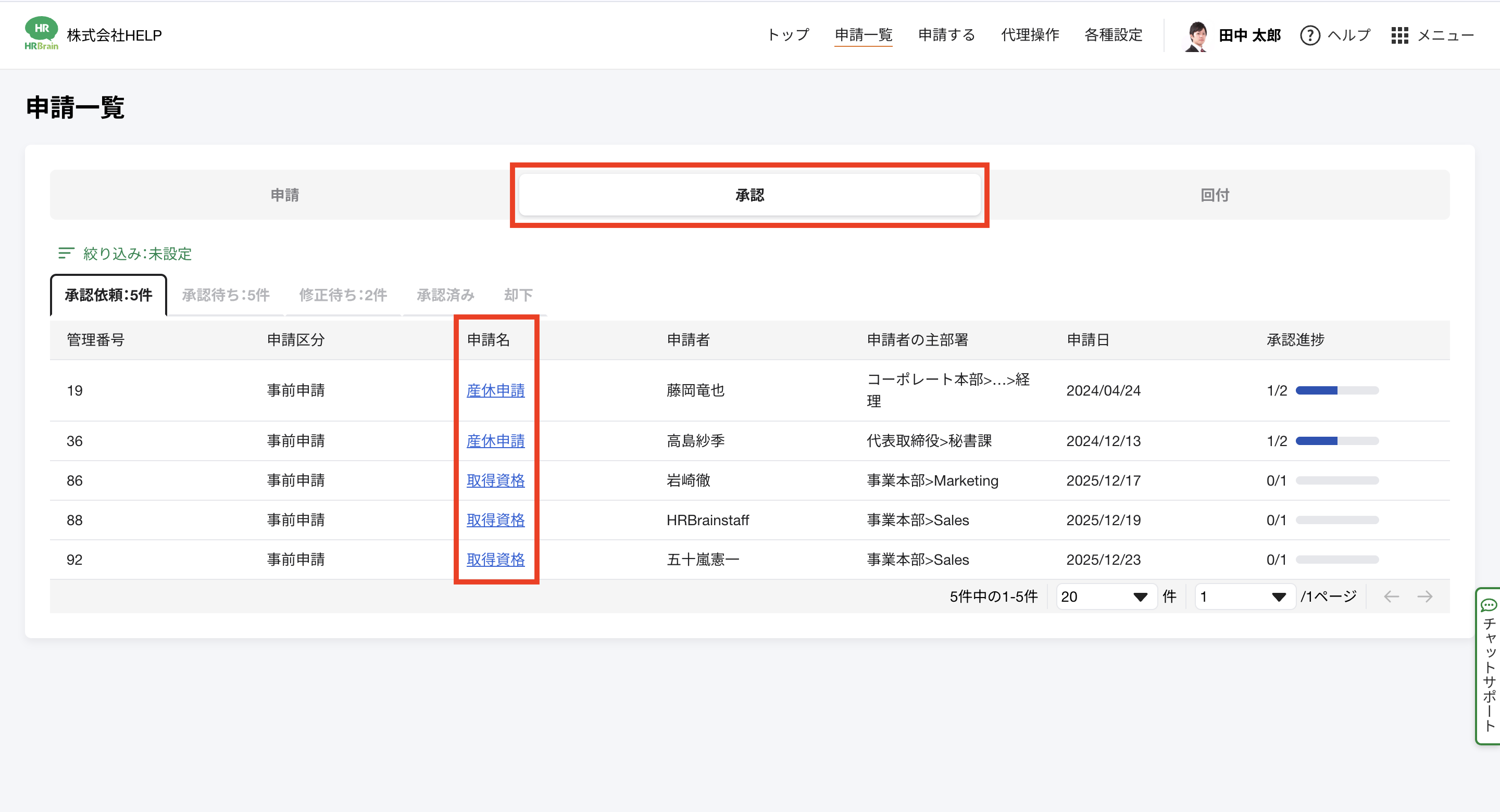The image size is (1500, 812).
Task: Open the チャットサポート chat widget
Action: tap(1489, 666)
